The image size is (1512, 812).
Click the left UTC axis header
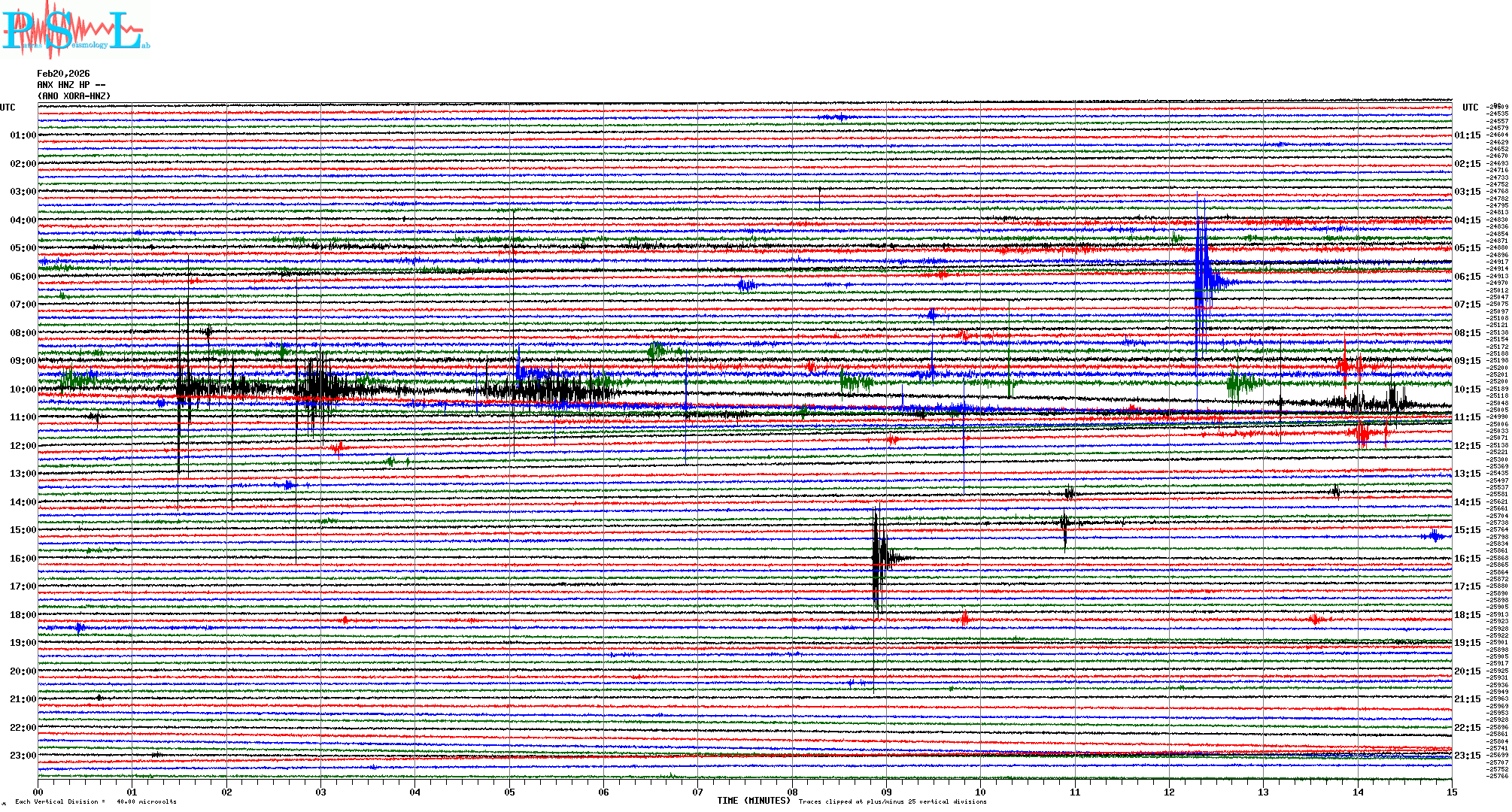tap(8, 108)
